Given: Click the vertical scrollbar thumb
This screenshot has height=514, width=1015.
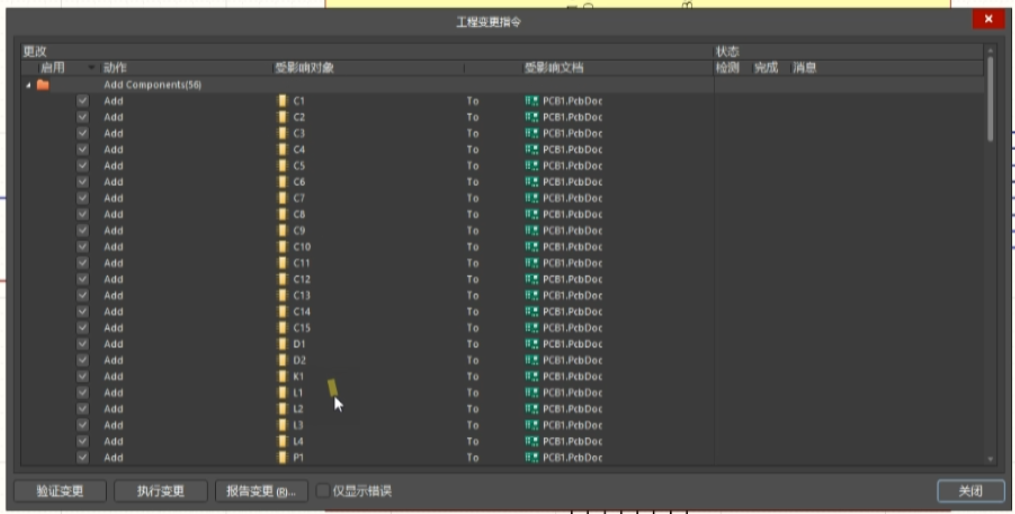Looking at the screenshot, I should [990, 98].
